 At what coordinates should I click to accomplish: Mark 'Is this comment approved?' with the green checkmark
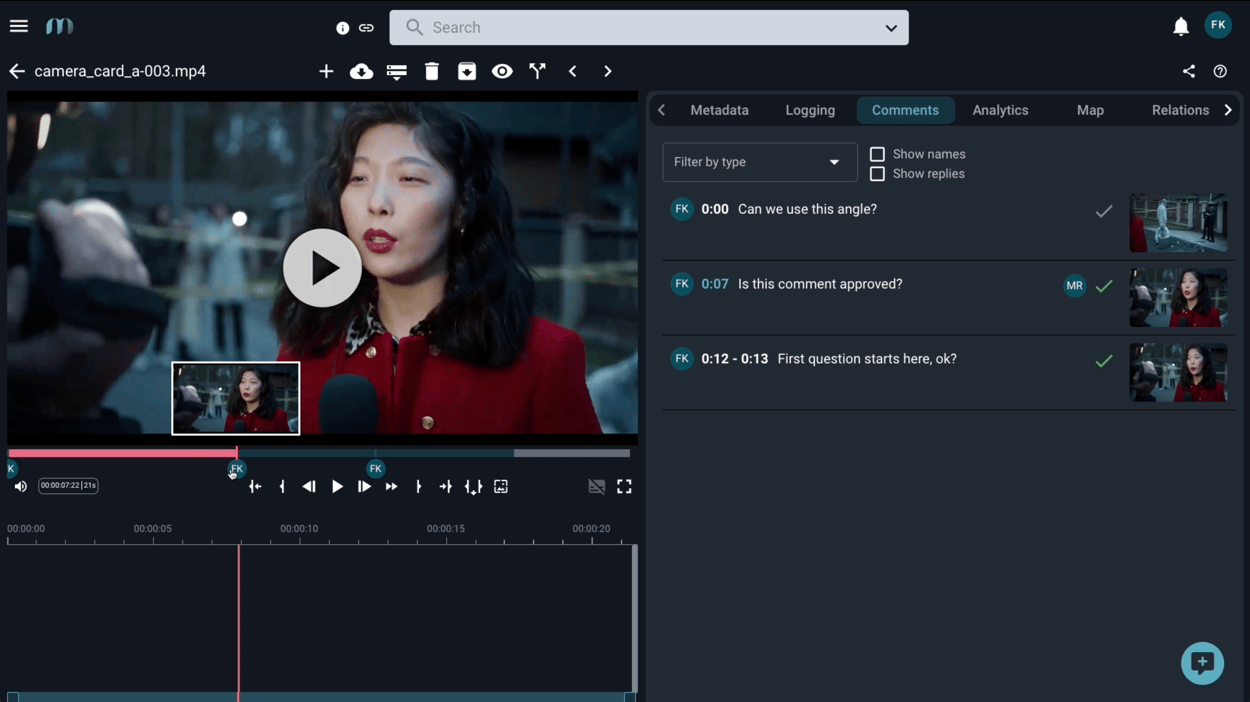pos(1104,285)
